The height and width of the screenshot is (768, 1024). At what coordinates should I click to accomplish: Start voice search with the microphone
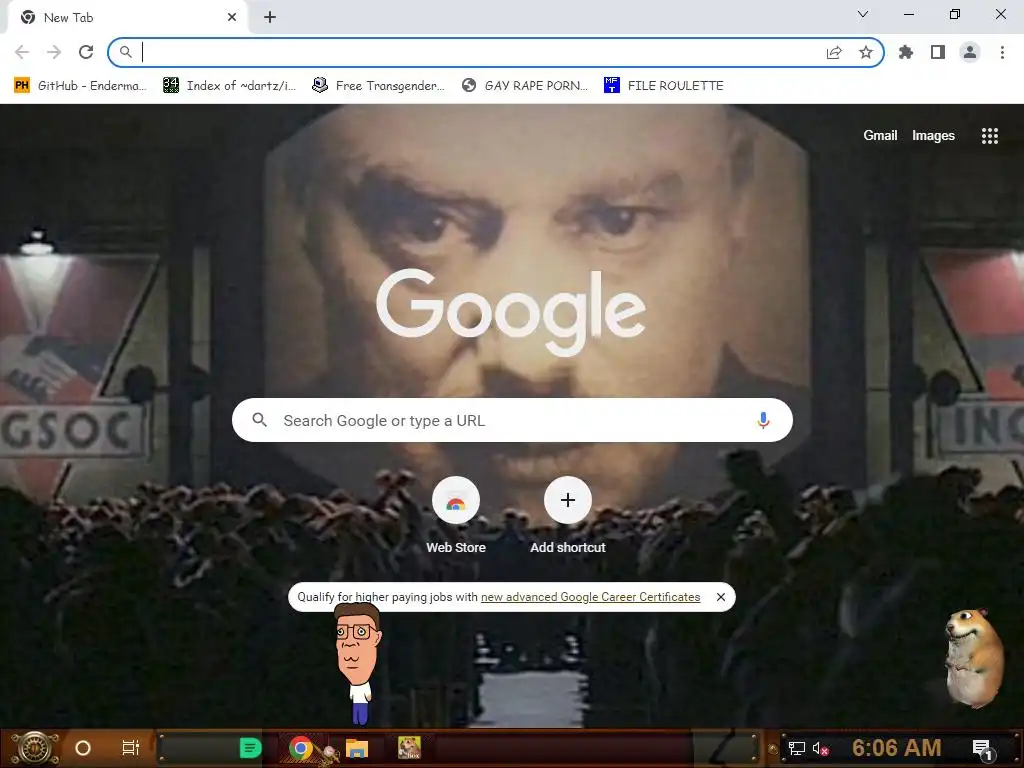click(x=763, y=420)
